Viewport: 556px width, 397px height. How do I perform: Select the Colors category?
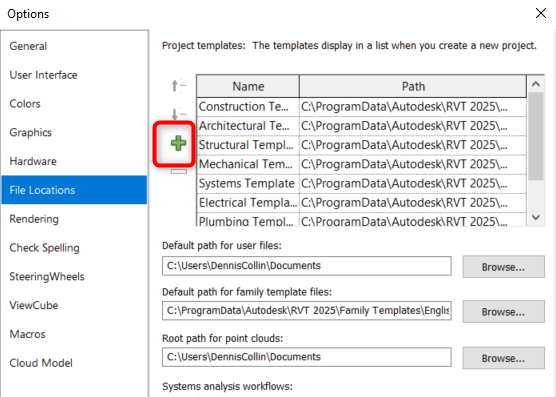[74, 104]
